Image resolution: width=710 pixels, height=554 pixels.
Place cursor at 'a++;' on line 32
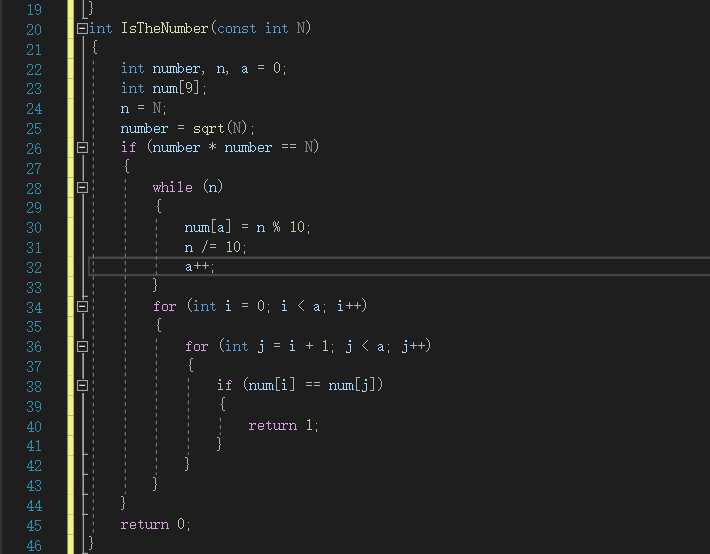click(x=199, y=266)
